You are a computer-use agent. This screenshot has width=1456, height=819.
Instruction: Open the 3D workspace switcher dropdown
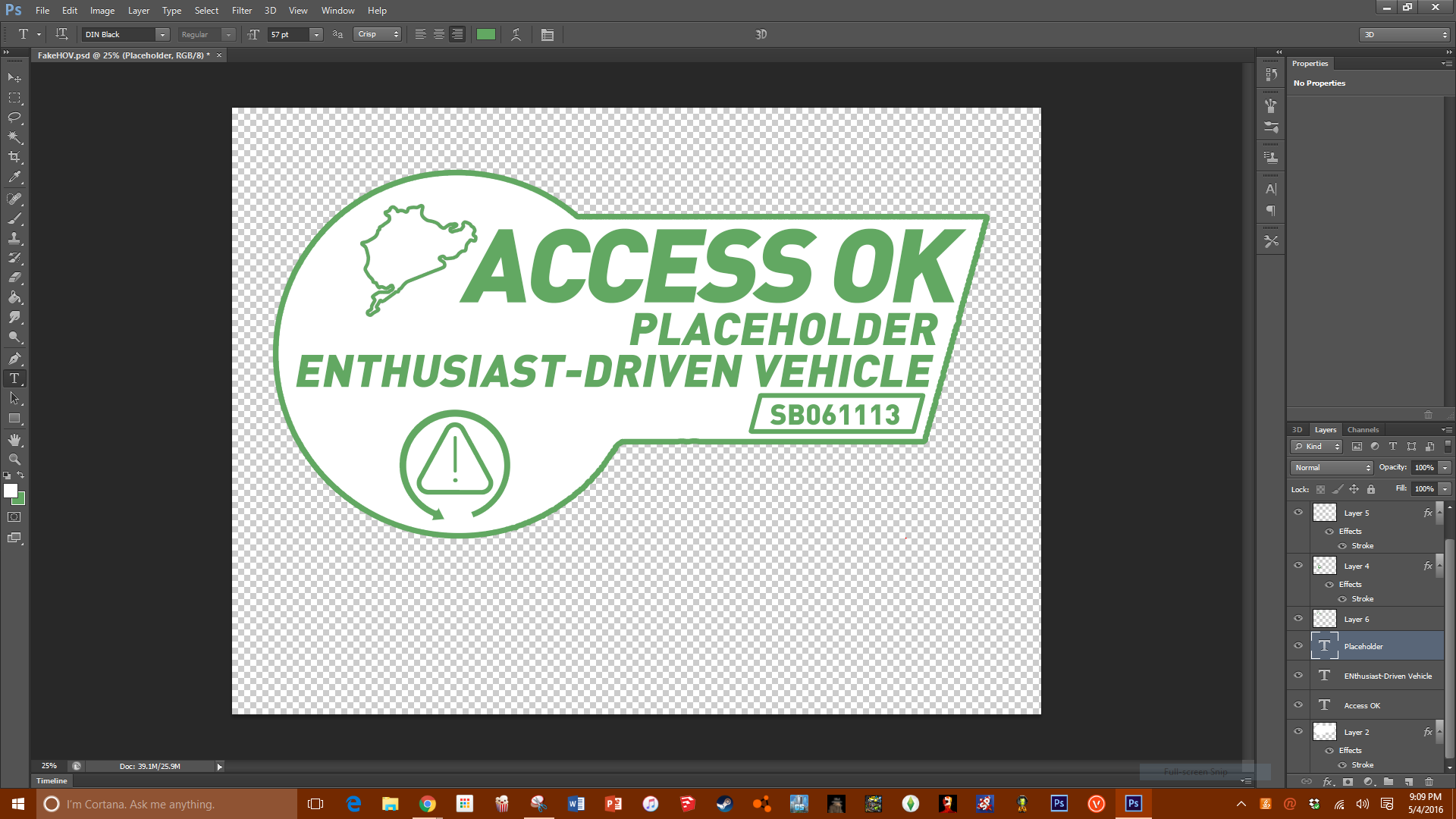[1404, 34]
